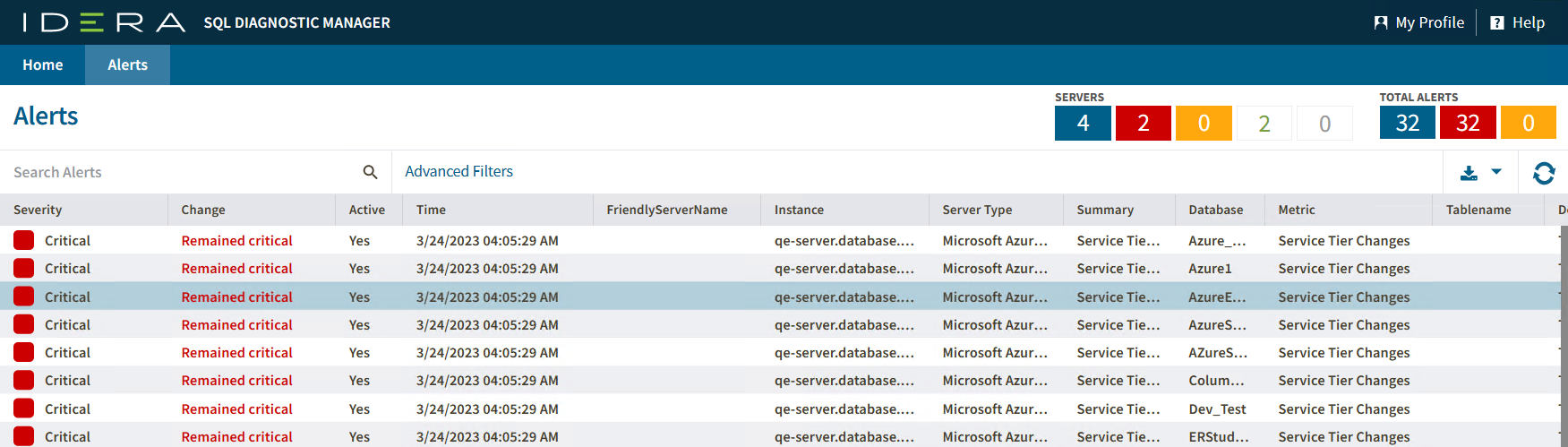Sort by Severity column header
This screenshot has height=447, width=1568.
pos(38,210)
